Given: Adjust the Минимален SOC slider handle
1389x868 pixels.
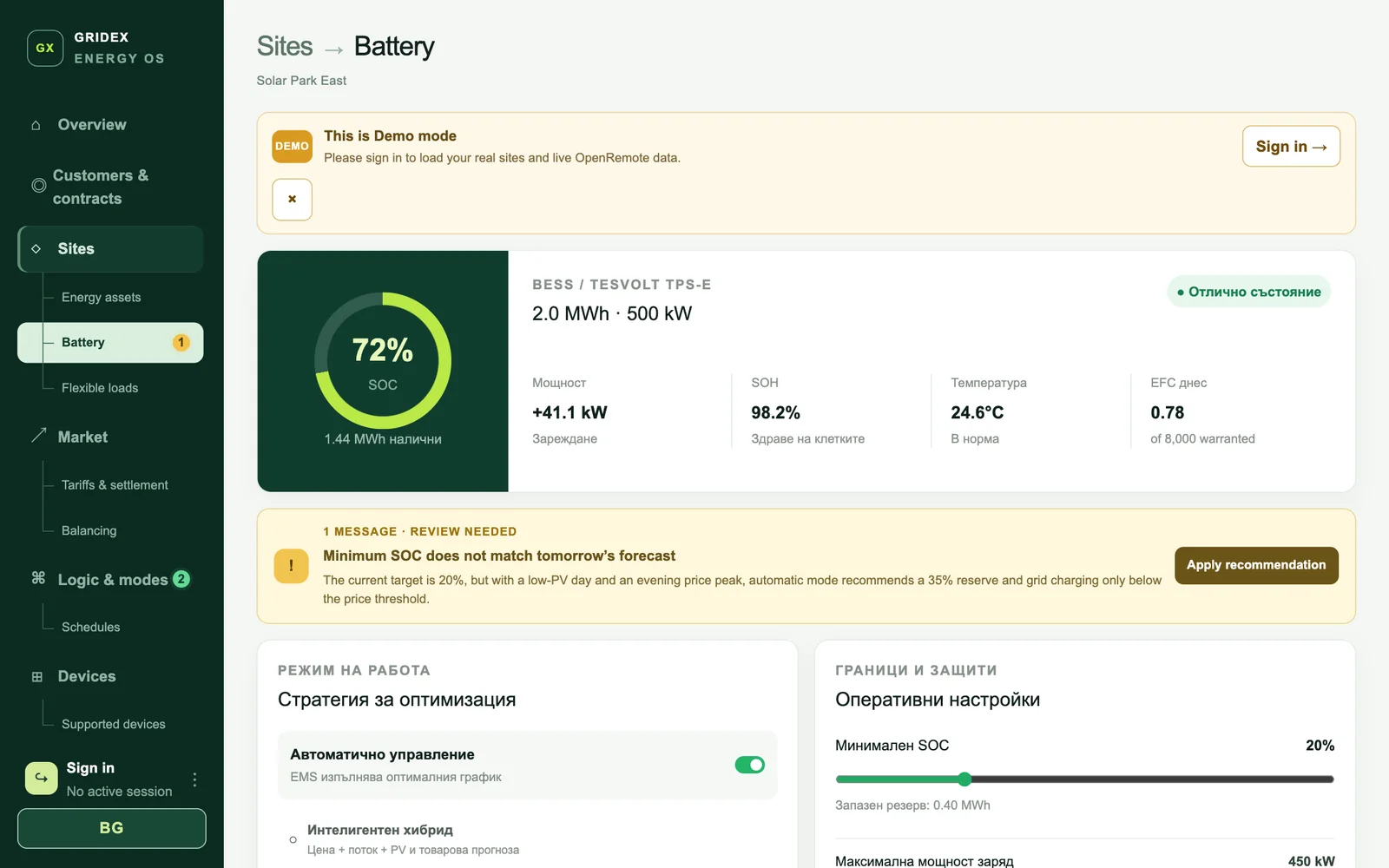Looking at the screenshot, I should pos(964,779).
